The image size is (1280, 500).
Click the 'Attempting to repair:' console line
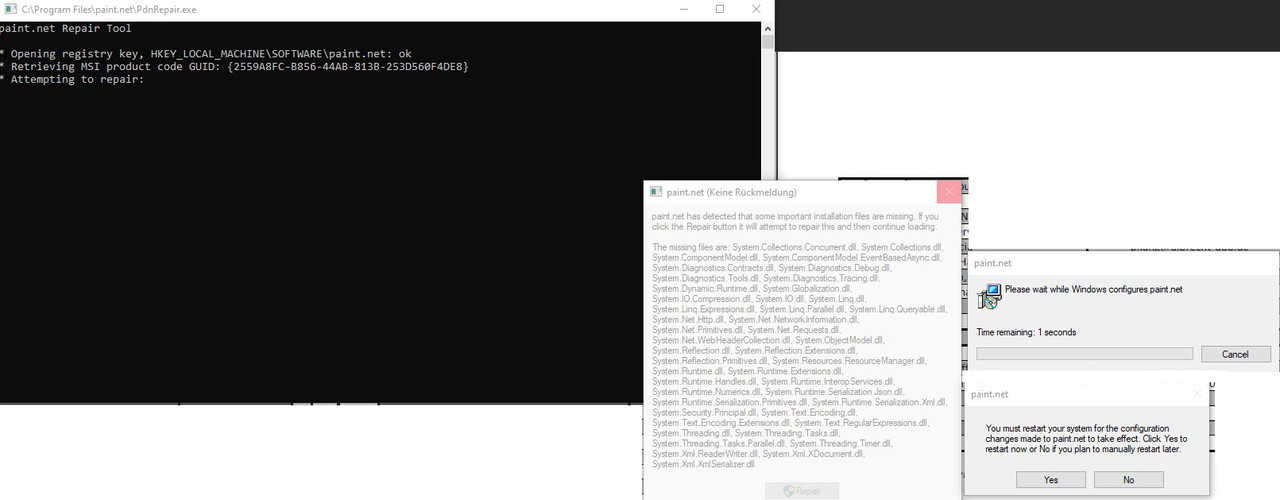click(72, 79)
